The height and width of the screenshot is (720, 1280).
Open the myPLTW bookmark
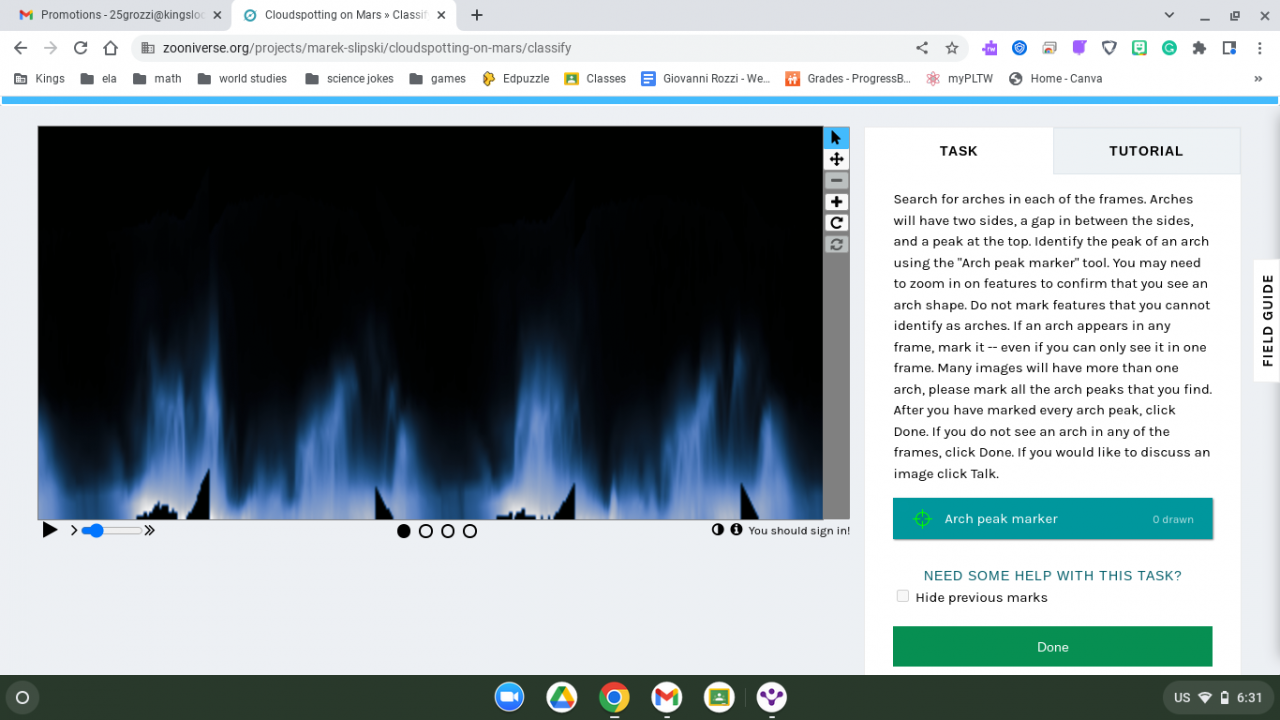click(960, 78)
